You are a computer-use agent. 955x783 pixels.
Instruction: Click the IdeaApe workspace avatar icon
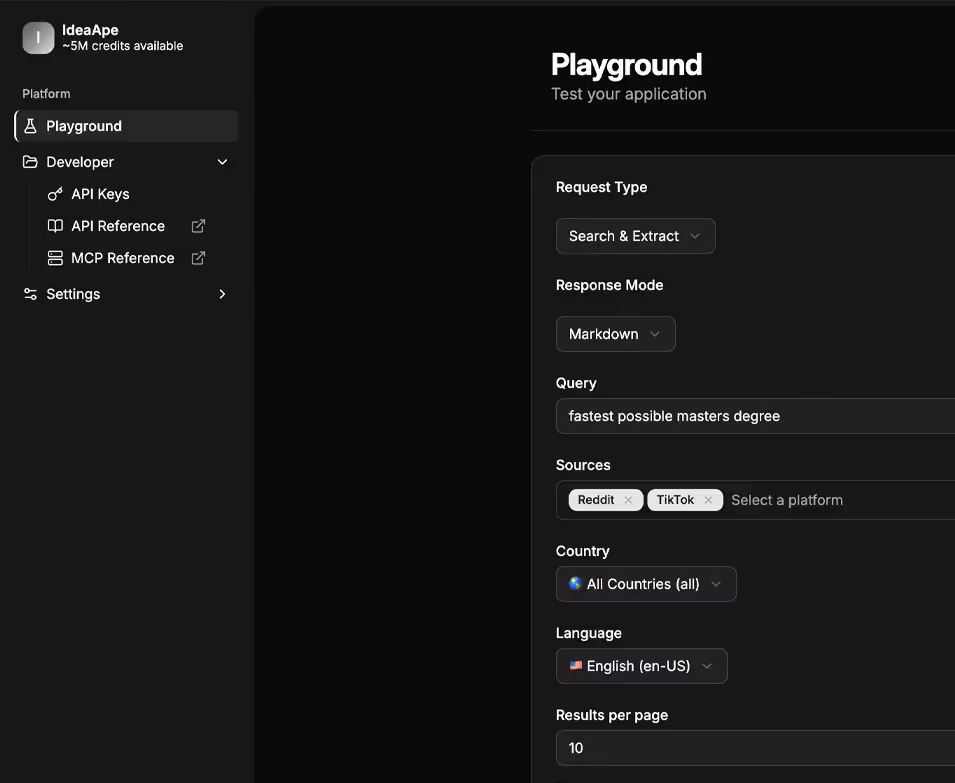coord(38,38)
